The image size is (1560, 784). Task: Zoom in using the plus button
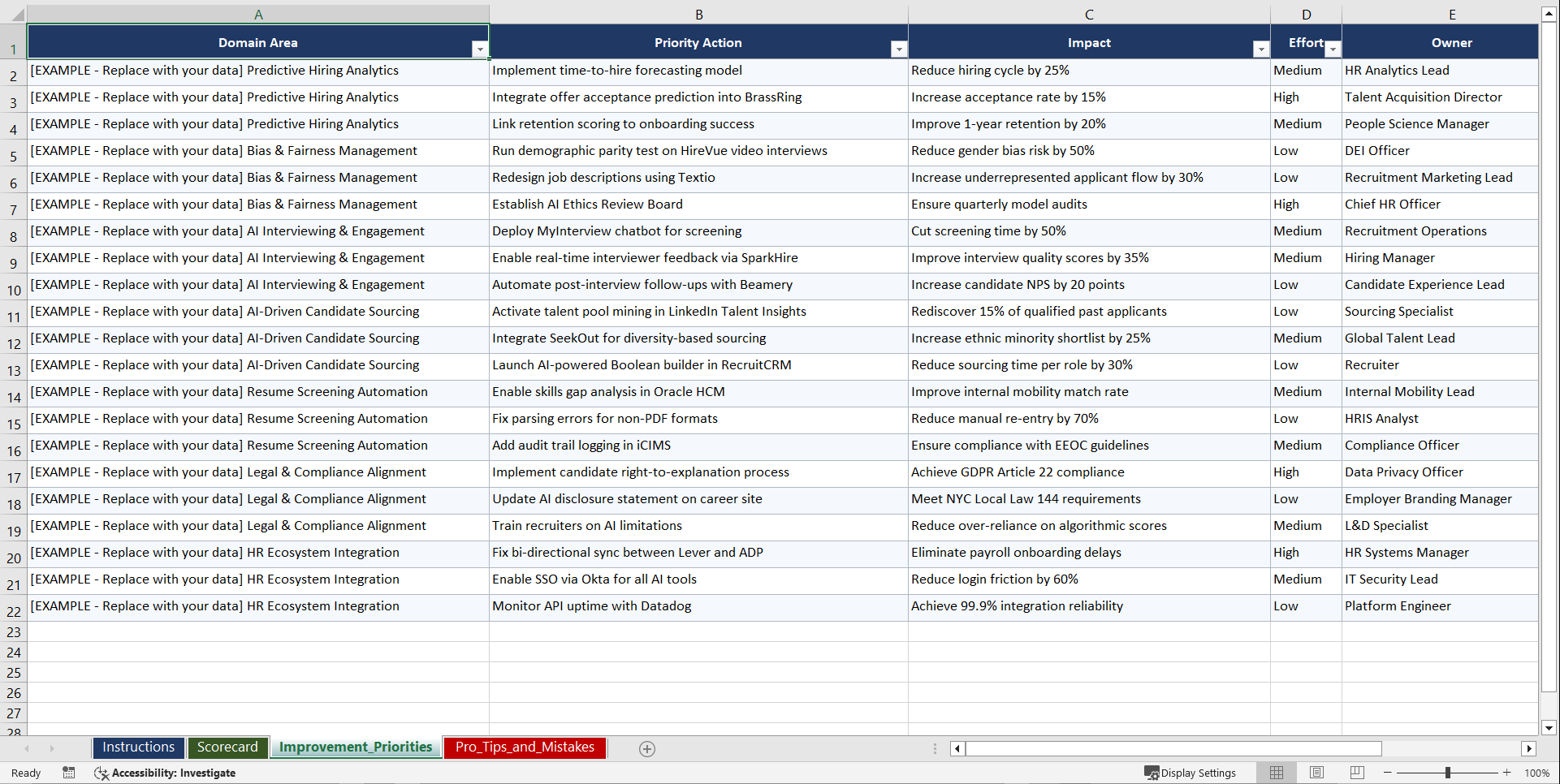coord(1506,773)
